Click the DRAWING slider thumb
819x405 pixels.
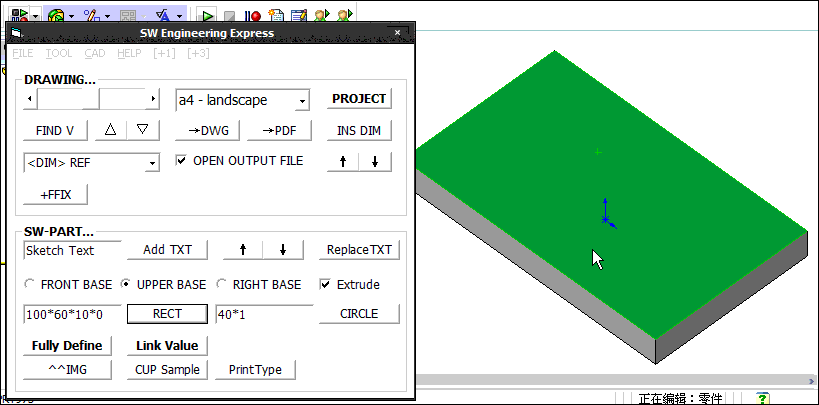click(x=91, y=99)
